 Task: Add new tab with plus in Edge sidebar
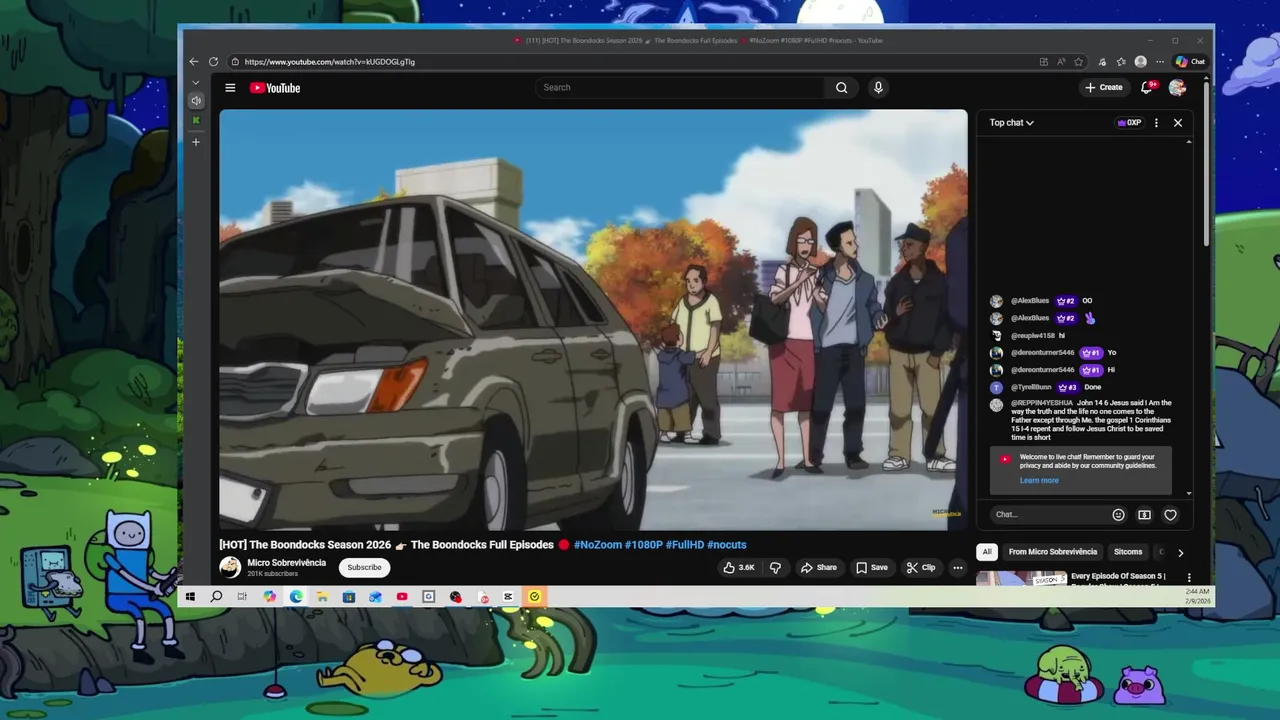pyautogui.click(x=196, y=142)
